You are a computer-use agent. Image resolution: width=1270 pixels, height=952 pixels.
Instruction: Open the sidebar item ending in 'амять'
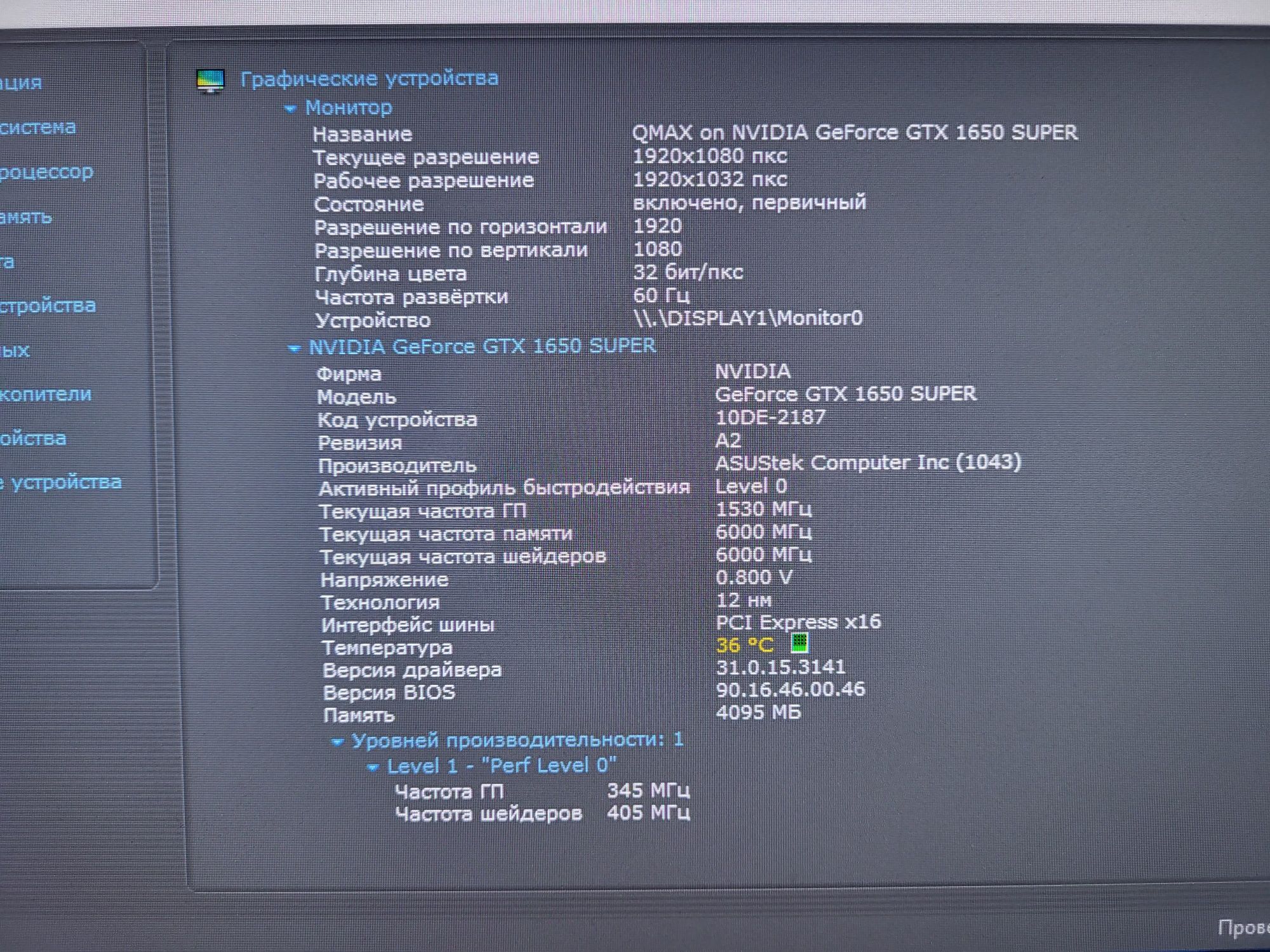pos(26,217)
